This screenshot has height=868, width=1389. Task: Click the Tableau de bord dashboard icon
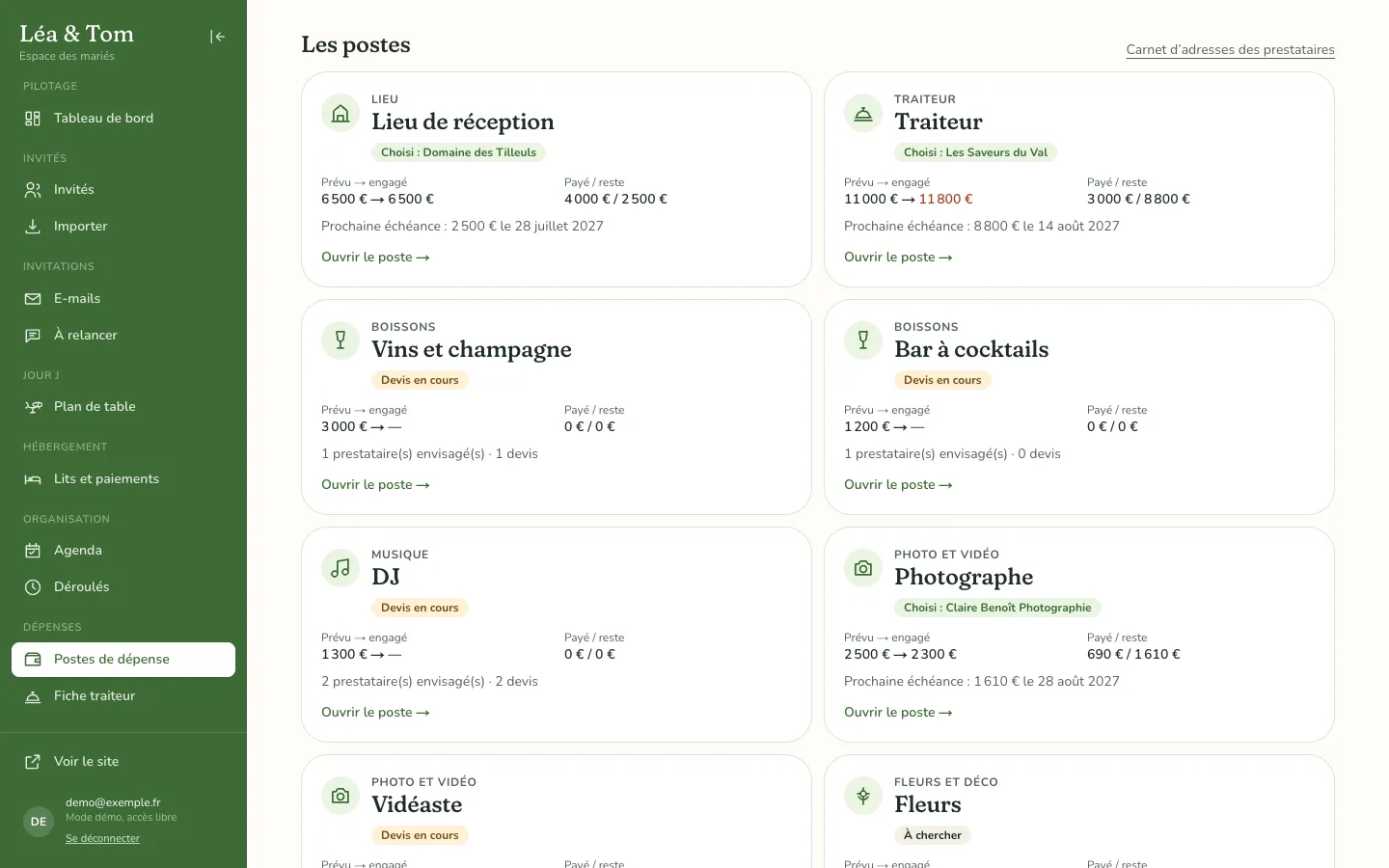pyautogui.click(x=33, y=119)
